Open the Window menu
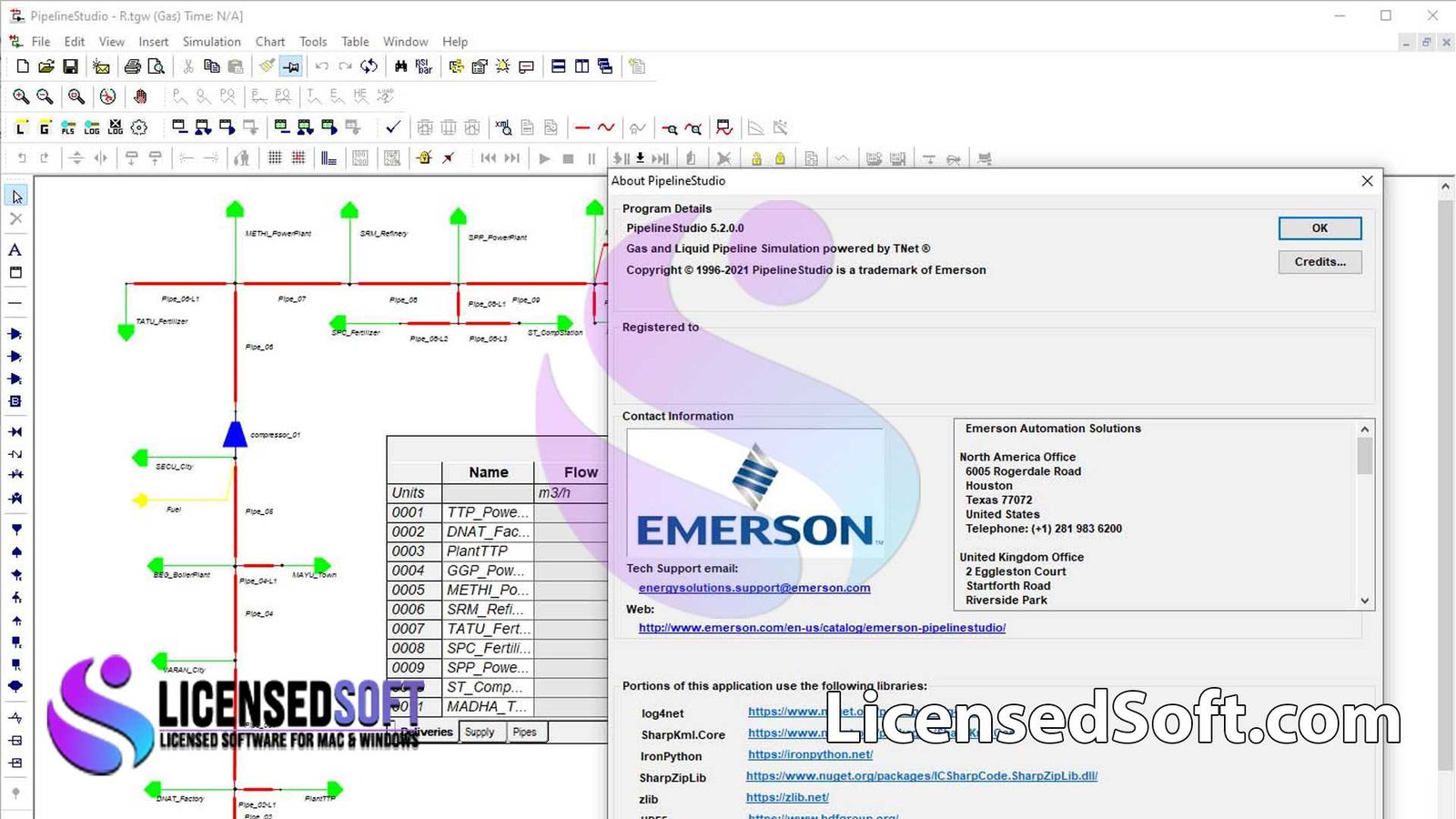 (405, 42)
